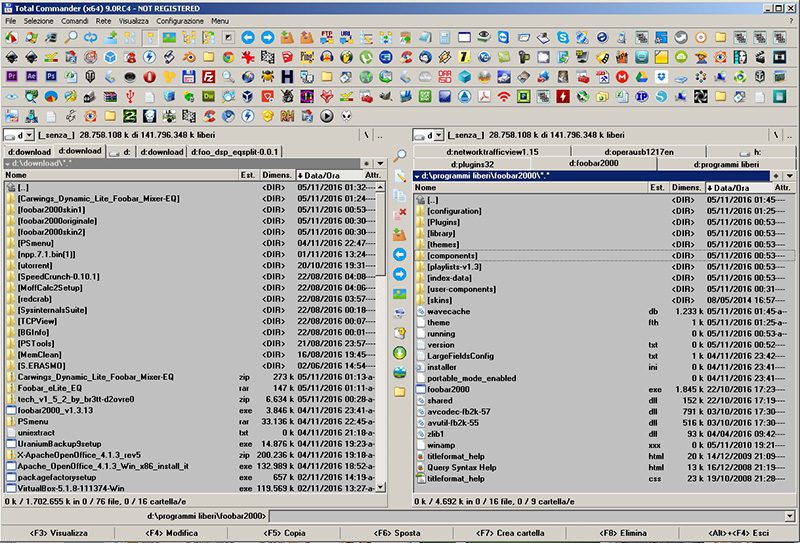800x543 pixels.
Task: Open the Configurazione menu
Action: (x=180, y=21)
